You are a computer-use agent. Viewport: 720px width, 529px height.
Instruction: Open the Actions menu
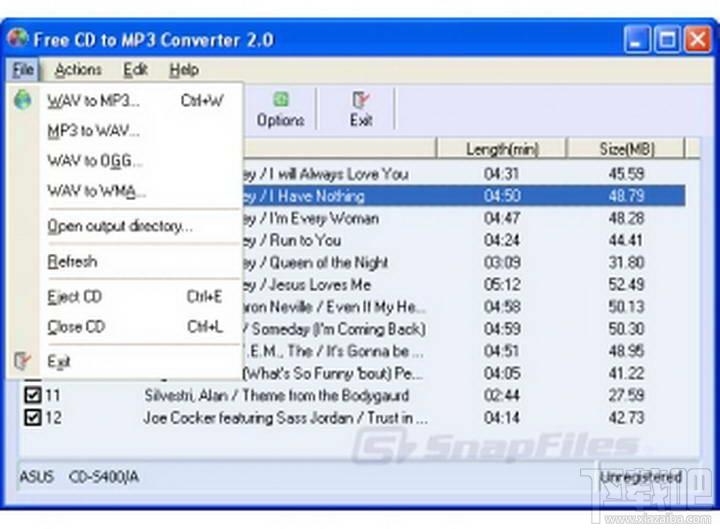click(x=78, y=70)
